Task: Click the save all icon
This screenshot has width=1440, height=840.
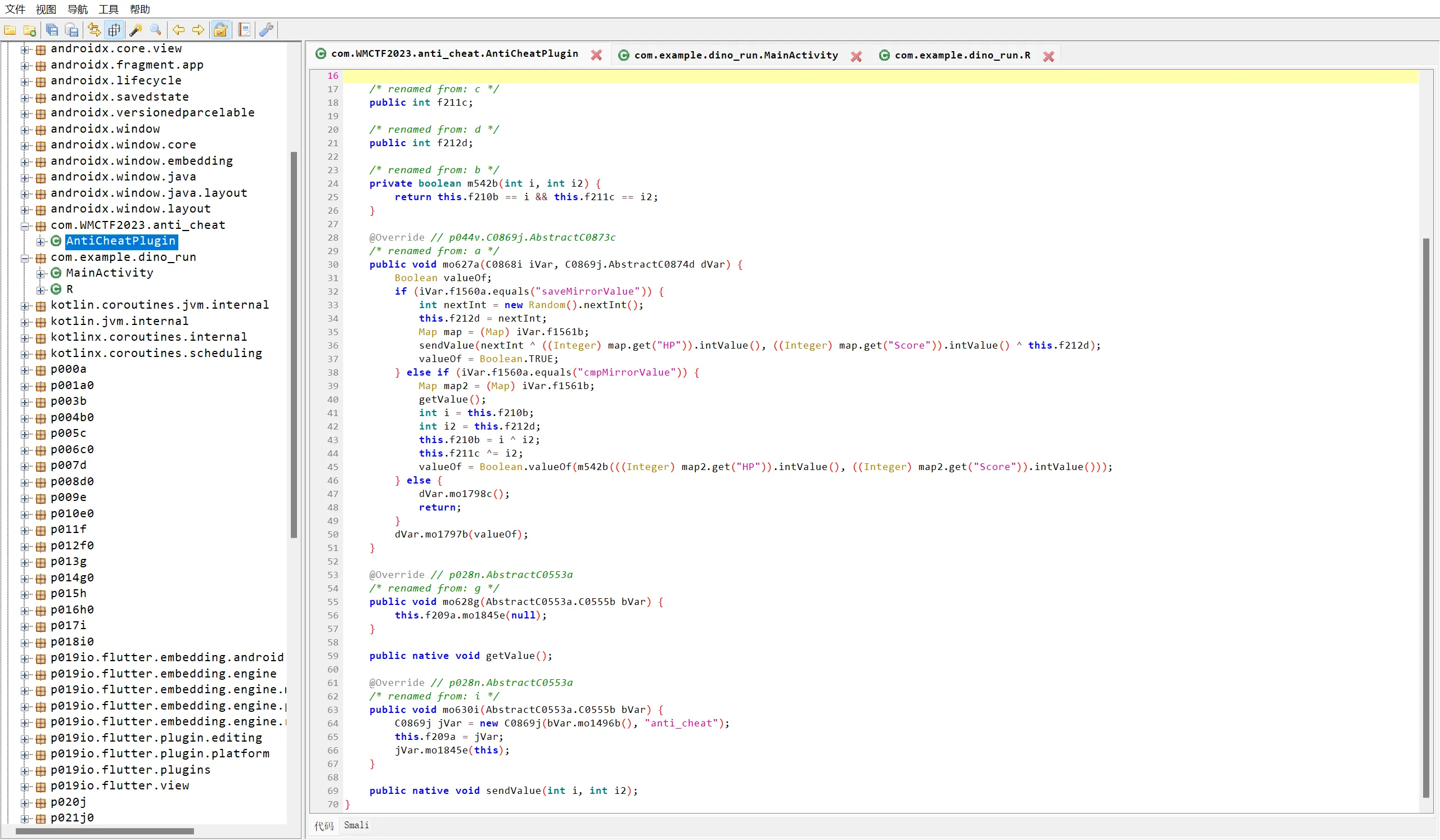Action: 52,30
